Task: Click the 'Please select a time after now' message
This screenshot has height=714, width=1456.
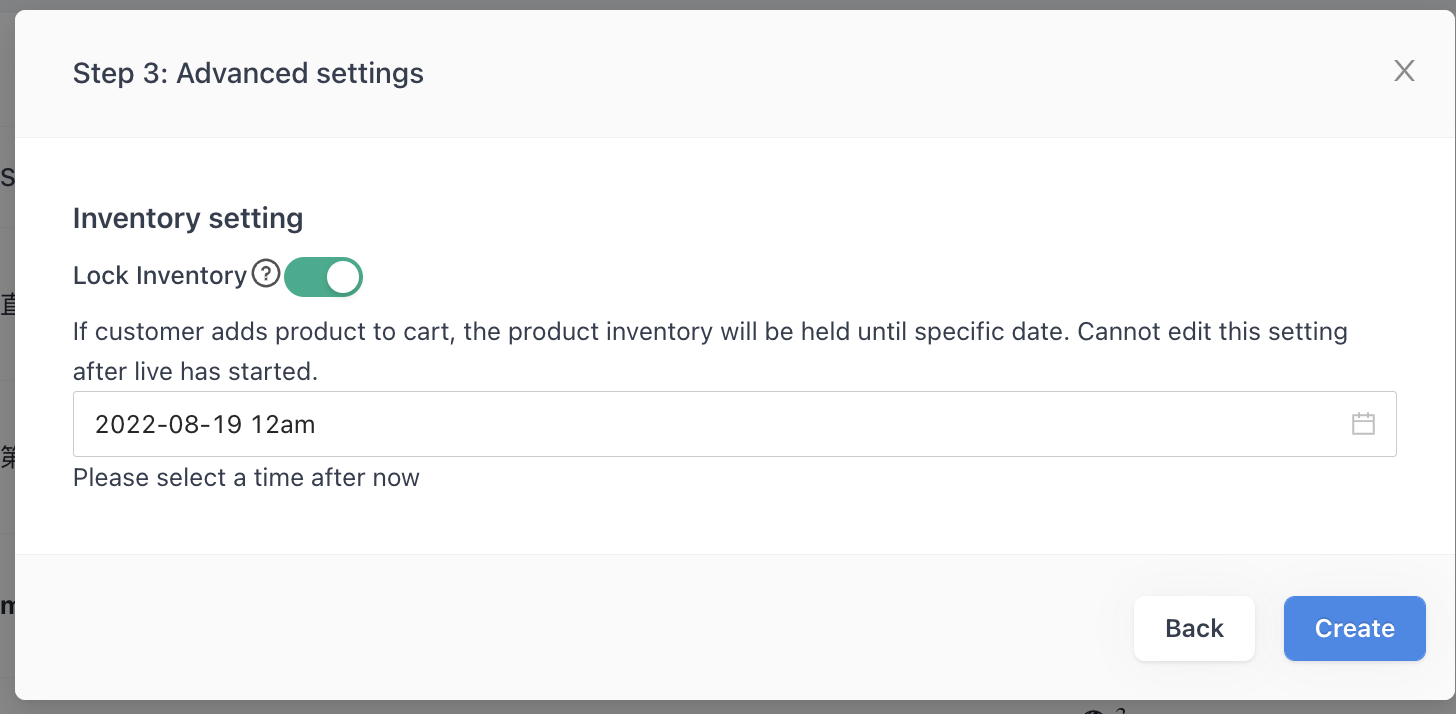Action: pos(246,478)
